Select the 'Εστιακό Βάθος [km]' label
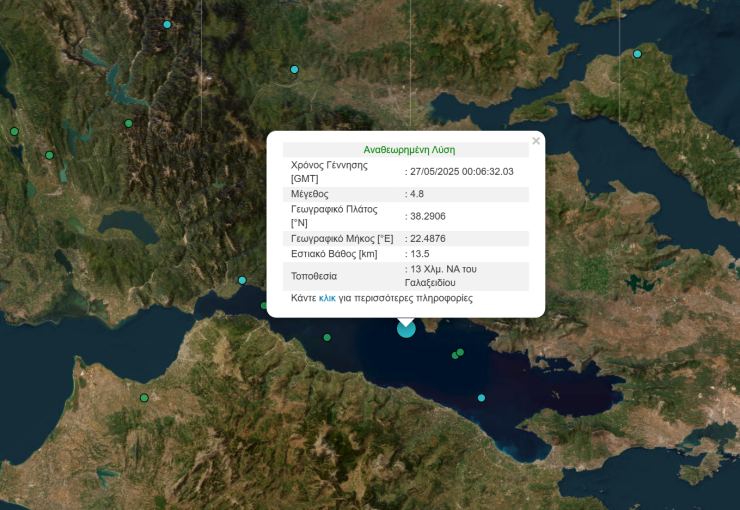This screenshot has width=740, height=510. click(334, 254)
